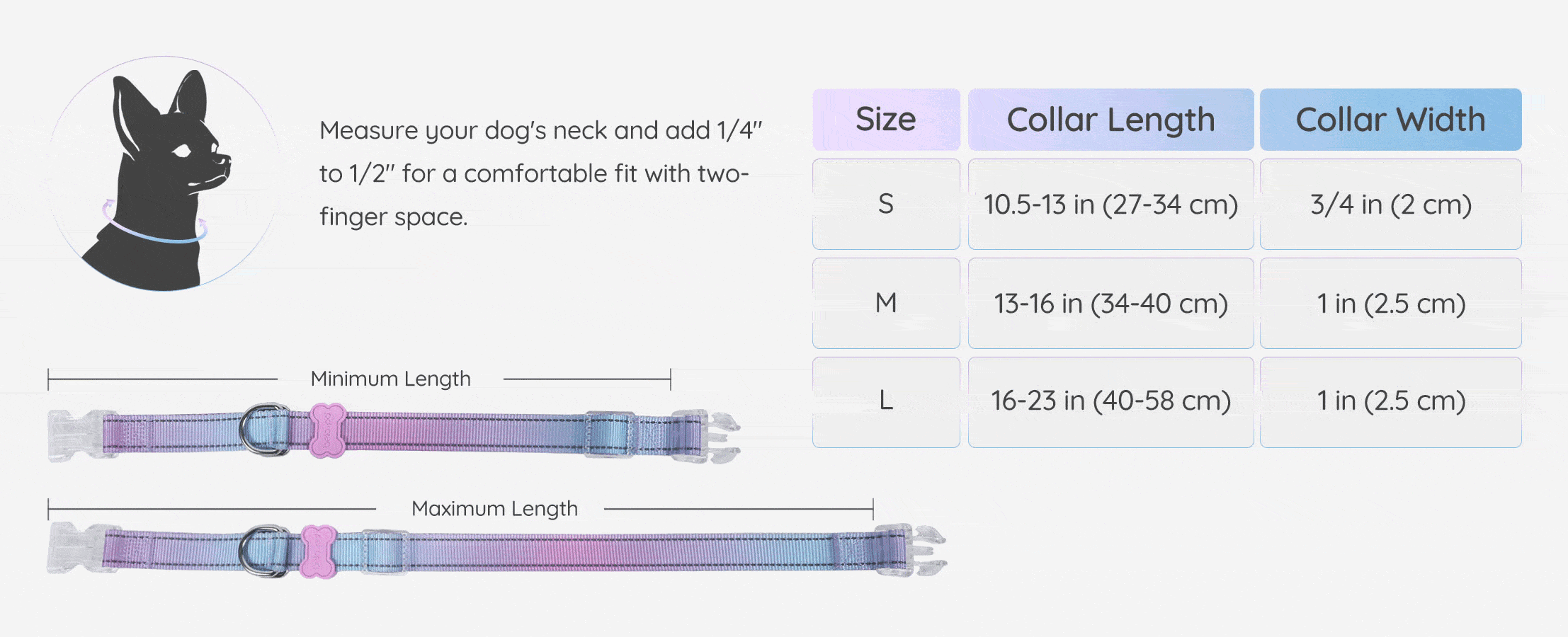The image size is (1568, 637).
Task: Click the 3/4 in (2 cm) width cell
Action: 1390,205
